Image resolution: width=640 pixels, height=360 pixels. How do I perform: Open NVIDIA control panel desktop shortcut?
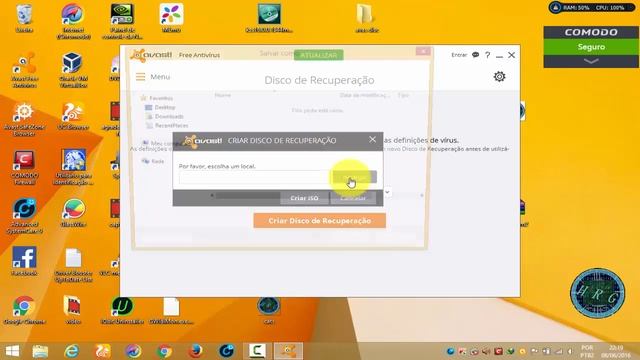[122, 21]
